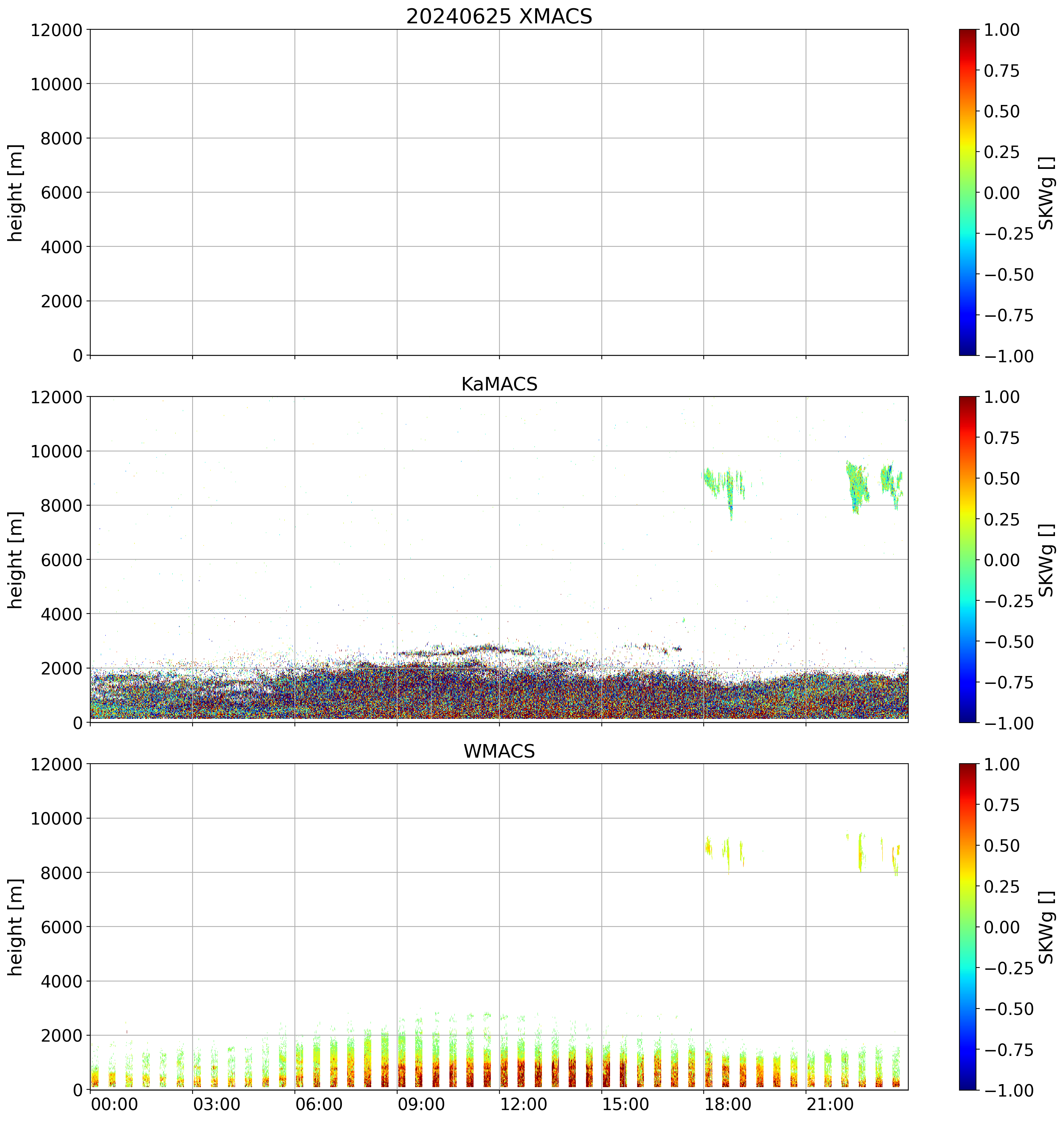1064x1121 pixels.
Task: Click the 12000 tick on the XMACS y-axis
Action: tap(56, 30)
